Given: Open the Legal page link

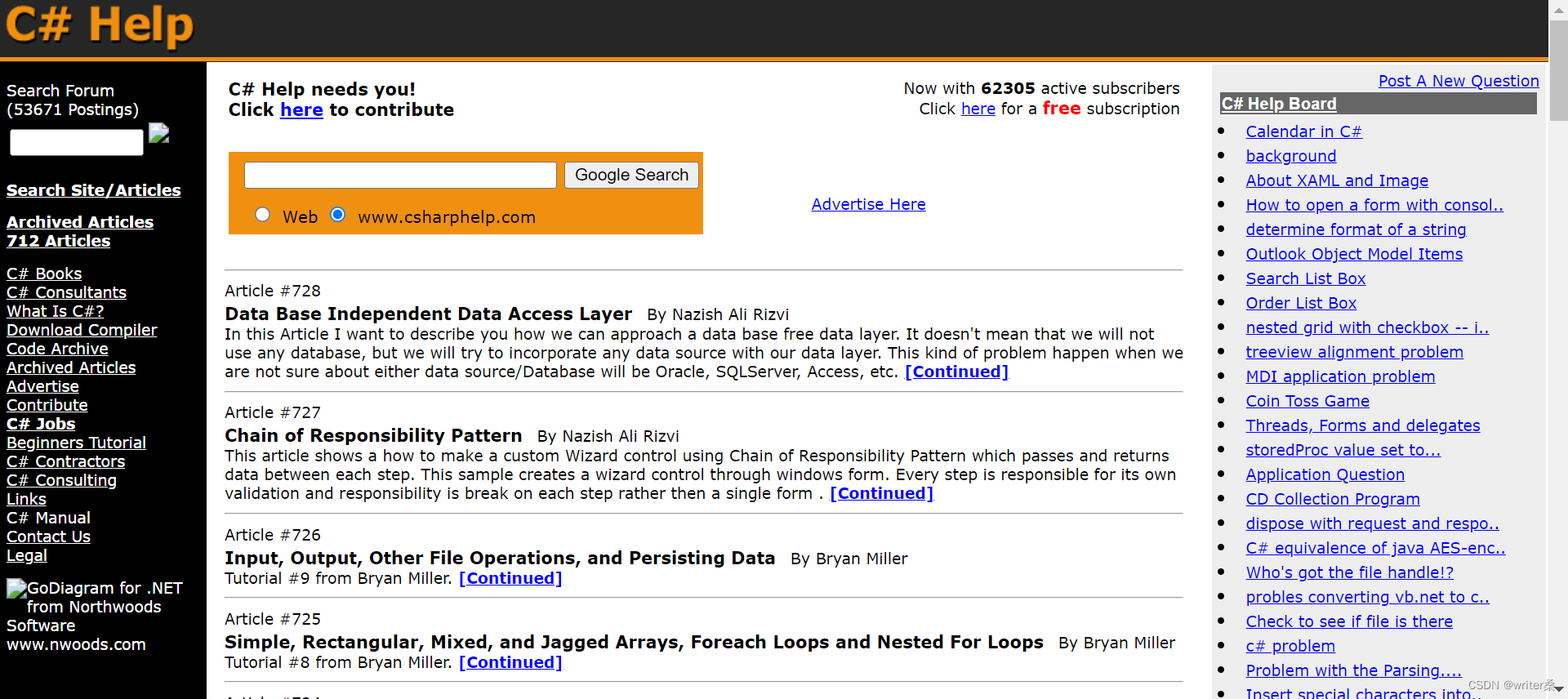Looking at the screenshot, I should point(27,555).
